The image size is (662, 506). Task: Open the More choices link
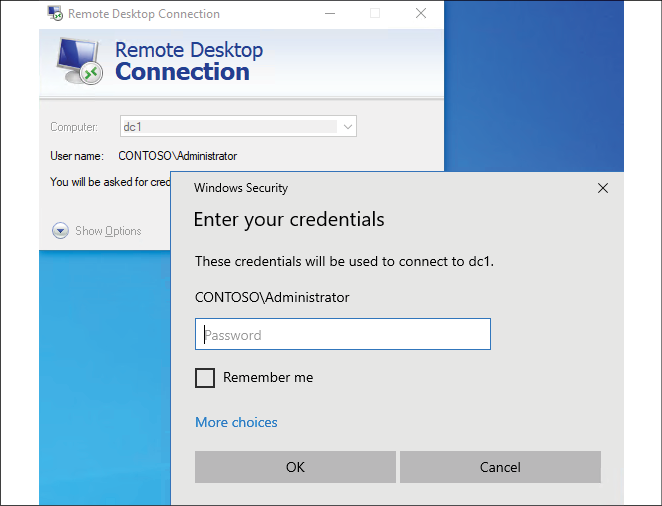pos(236,422)
